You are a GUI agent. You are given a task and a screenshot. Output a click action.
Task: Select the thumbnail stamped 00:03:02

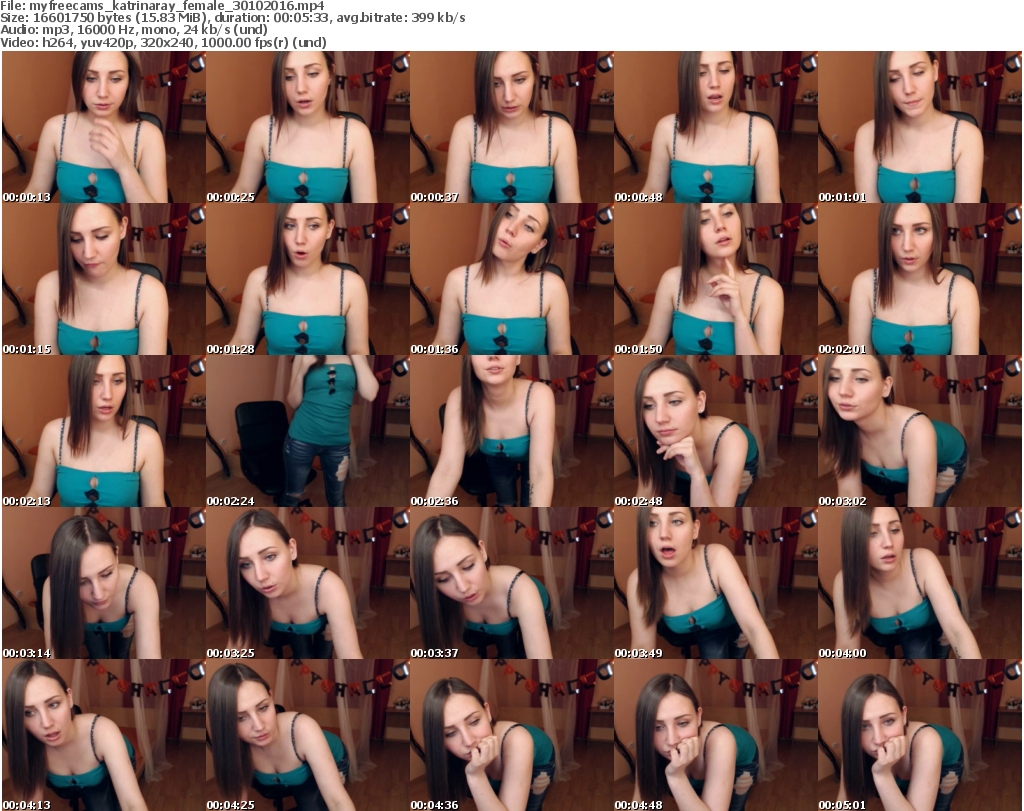pos(920,432)
